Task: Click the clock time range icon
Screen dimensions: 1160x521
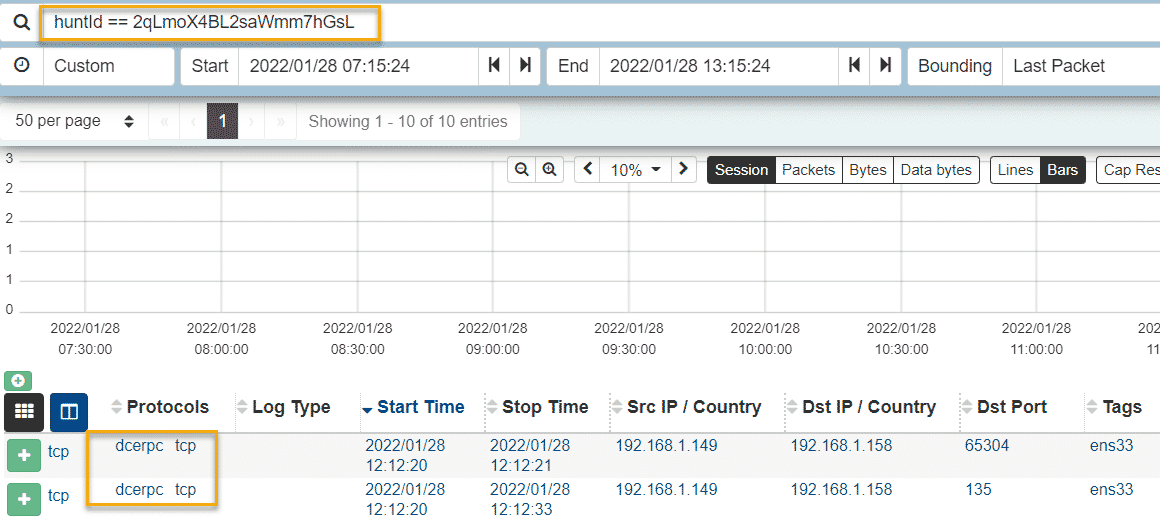Action: pos(21,66)
